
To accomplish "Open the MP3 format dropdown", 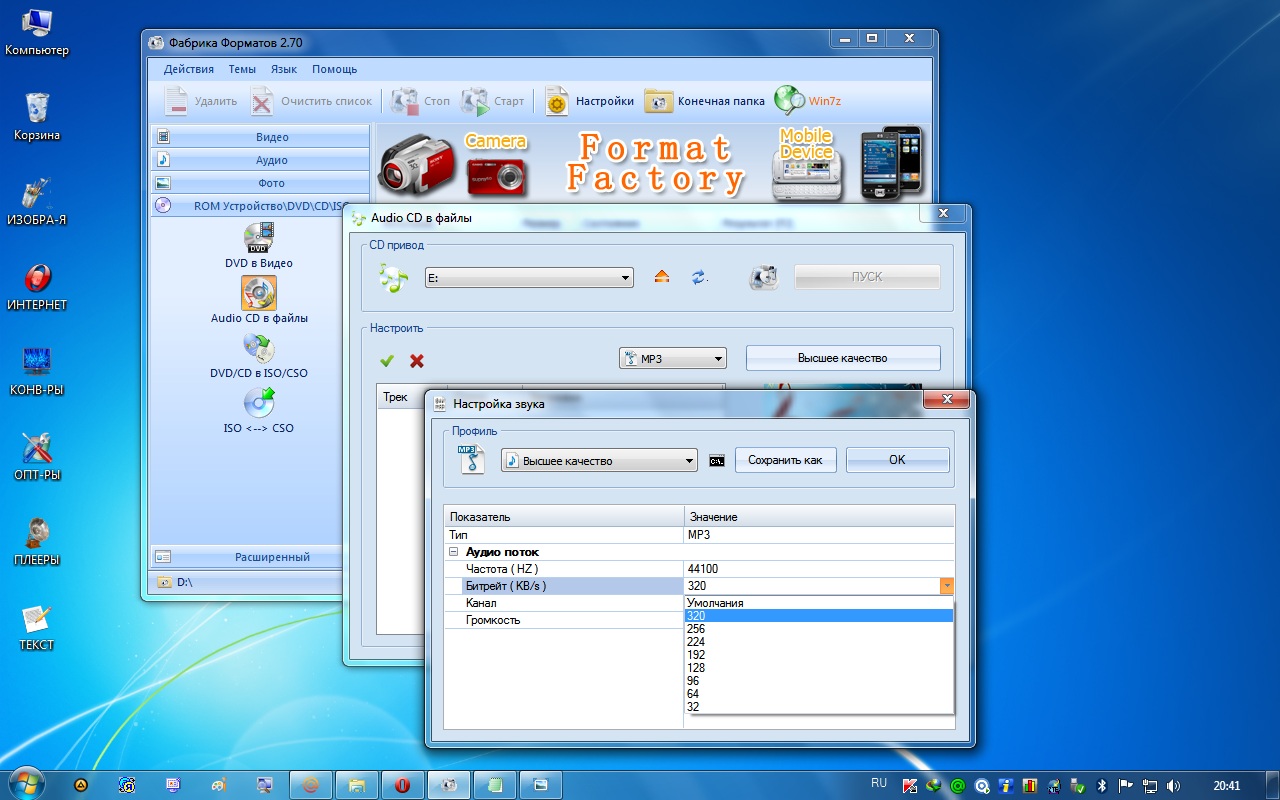I will coord(673,358).
